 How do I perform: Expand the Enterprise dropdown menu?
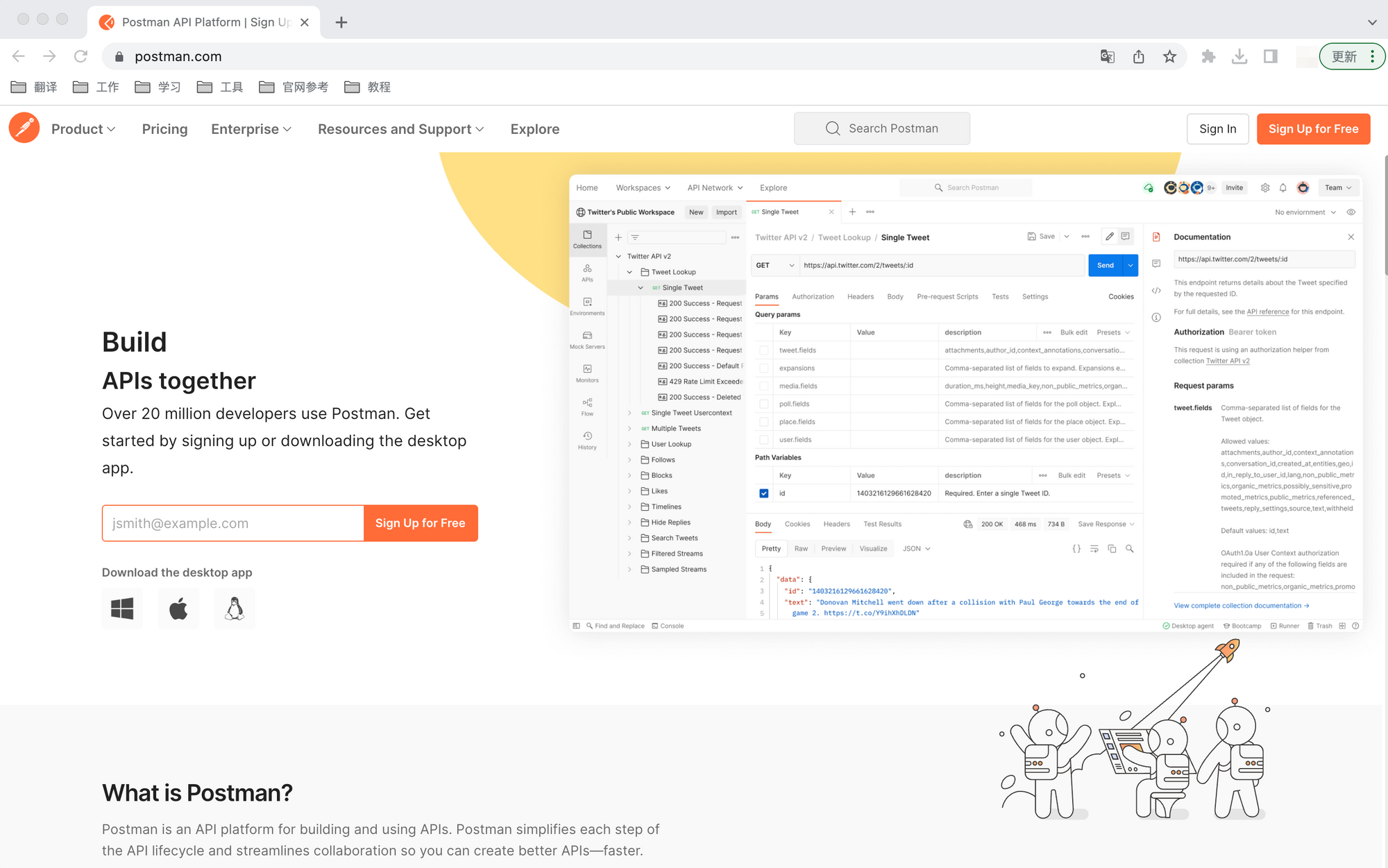pos(251,129)
